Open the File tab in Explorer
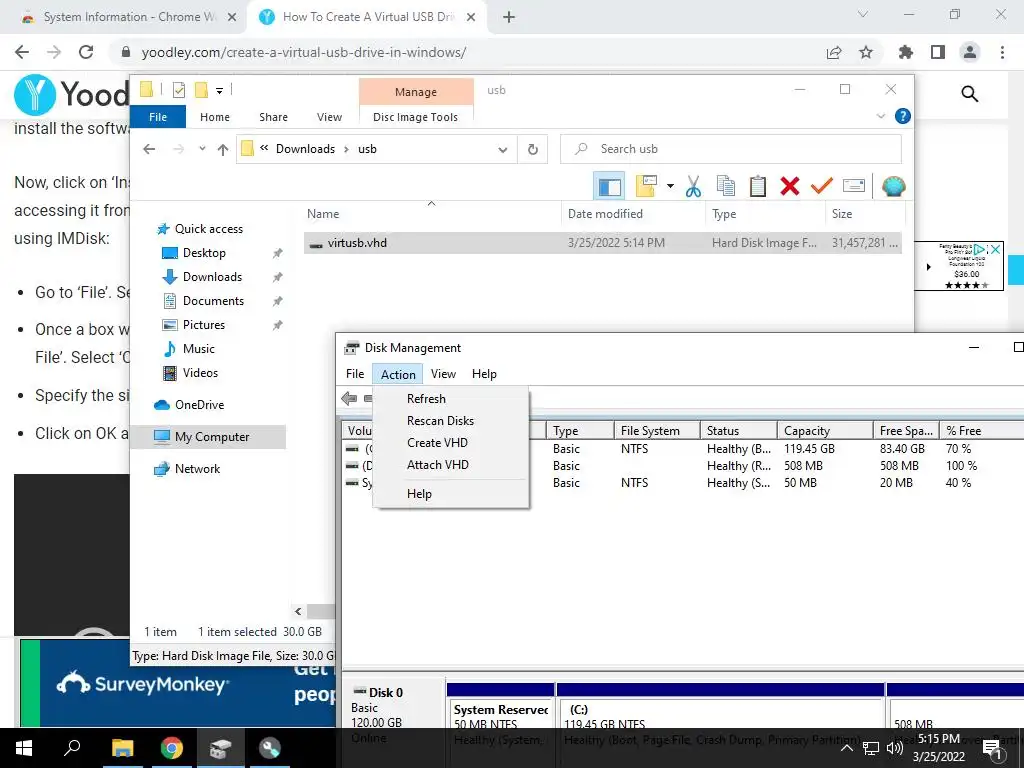This screenshot has width=1024, height=768. point(158,117)
